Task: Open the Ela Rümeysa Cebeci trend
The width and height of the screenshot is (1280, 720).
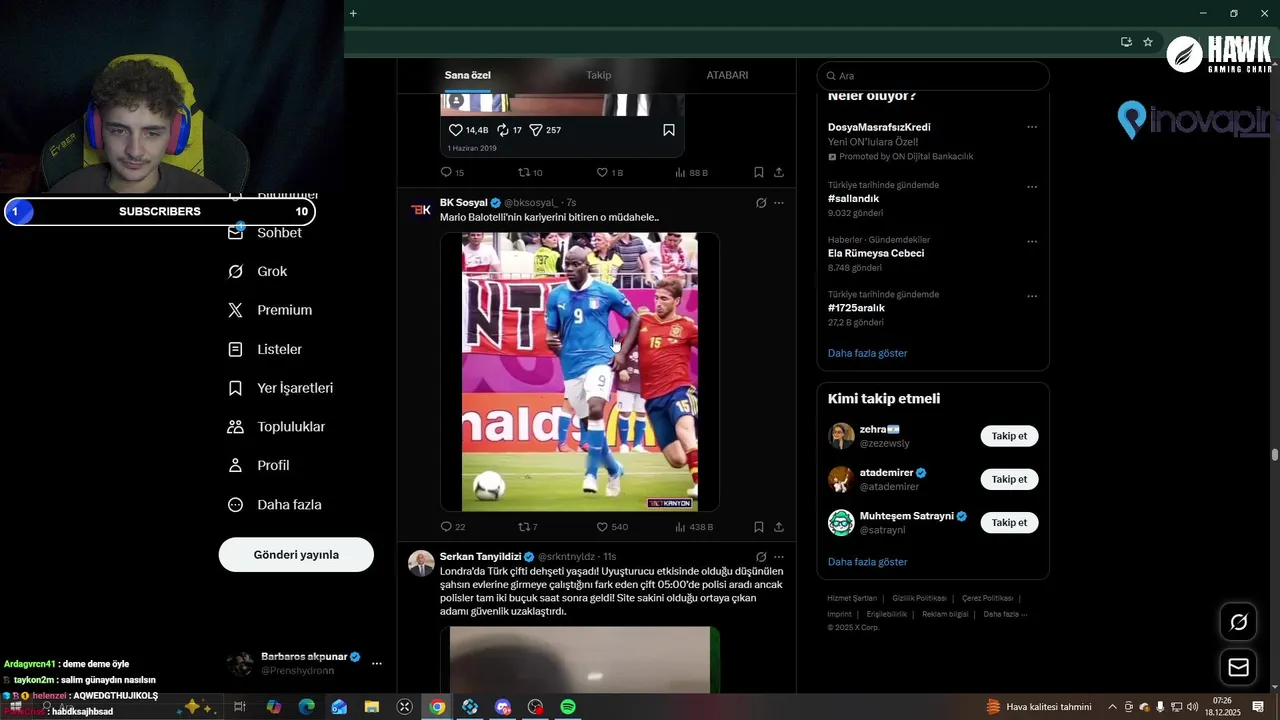Action: [x=876, y=253]
